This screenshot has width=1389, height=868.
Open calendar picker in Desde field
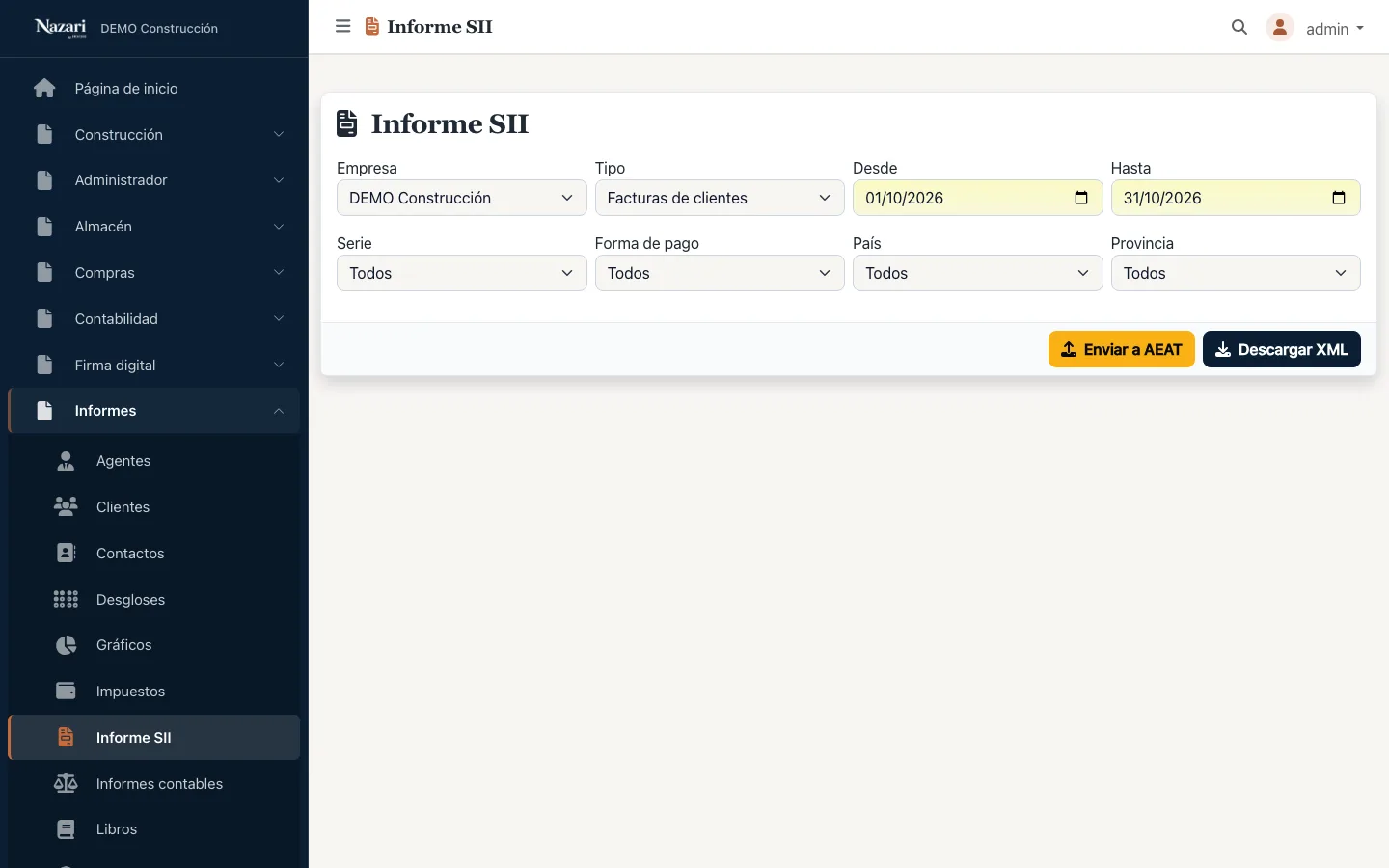tap(1081, 198)
